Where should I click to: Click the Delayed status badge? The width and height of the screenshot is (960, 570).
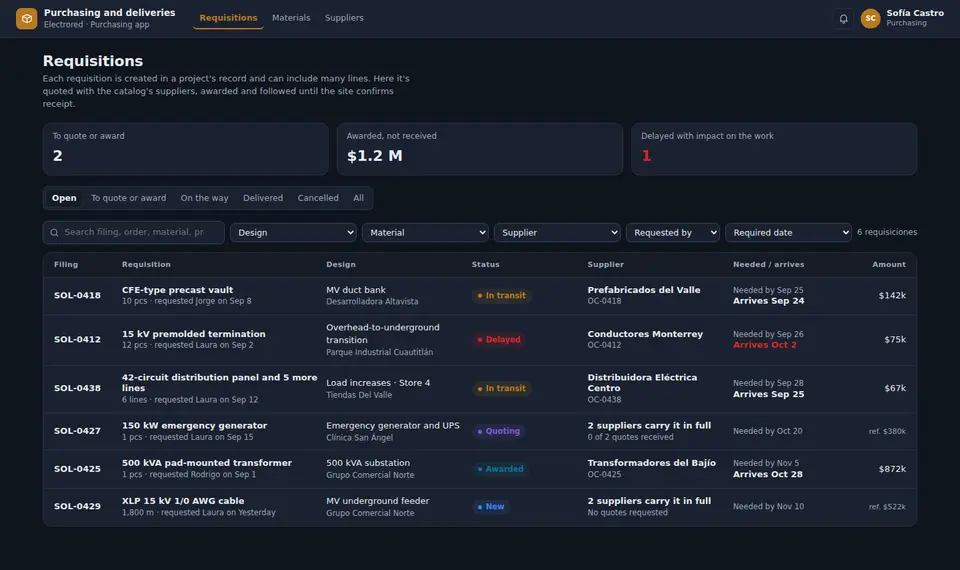click(499, 340)
